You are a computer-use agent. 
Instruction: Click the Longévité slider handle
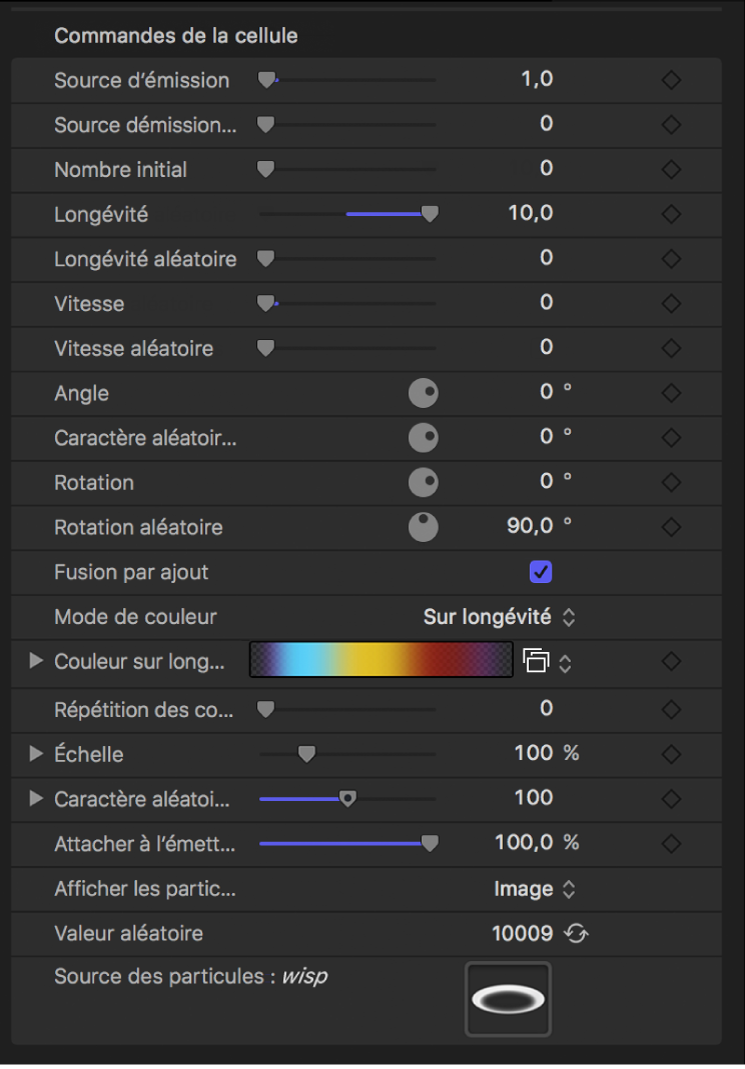click(x=430, y=214)
